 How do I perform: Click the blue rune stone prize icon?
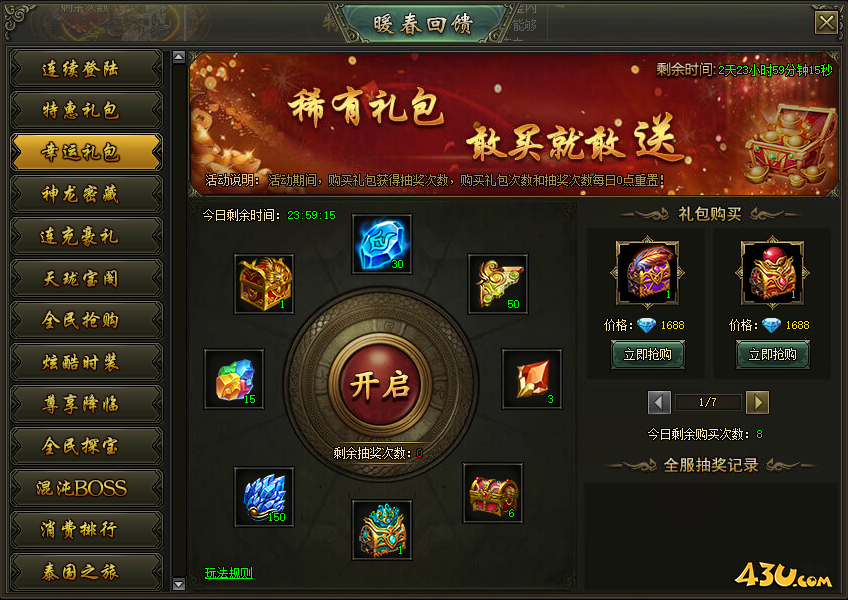point(382,244)
